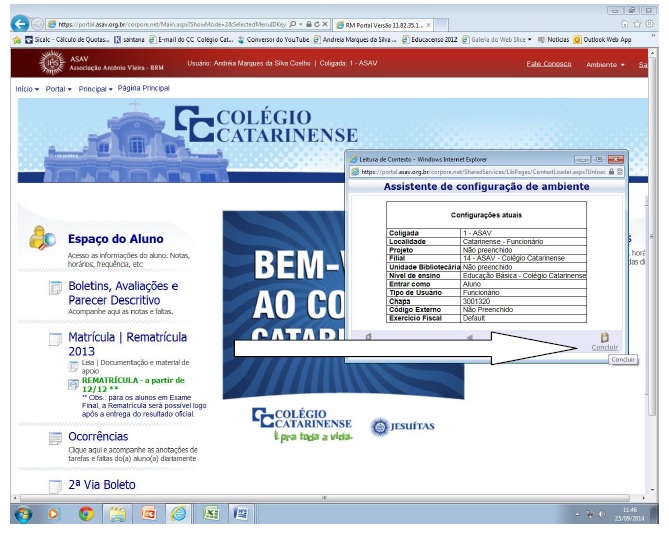Open the 2ª Via Boleto link
The image size is (669, 534).
(102, 485)
